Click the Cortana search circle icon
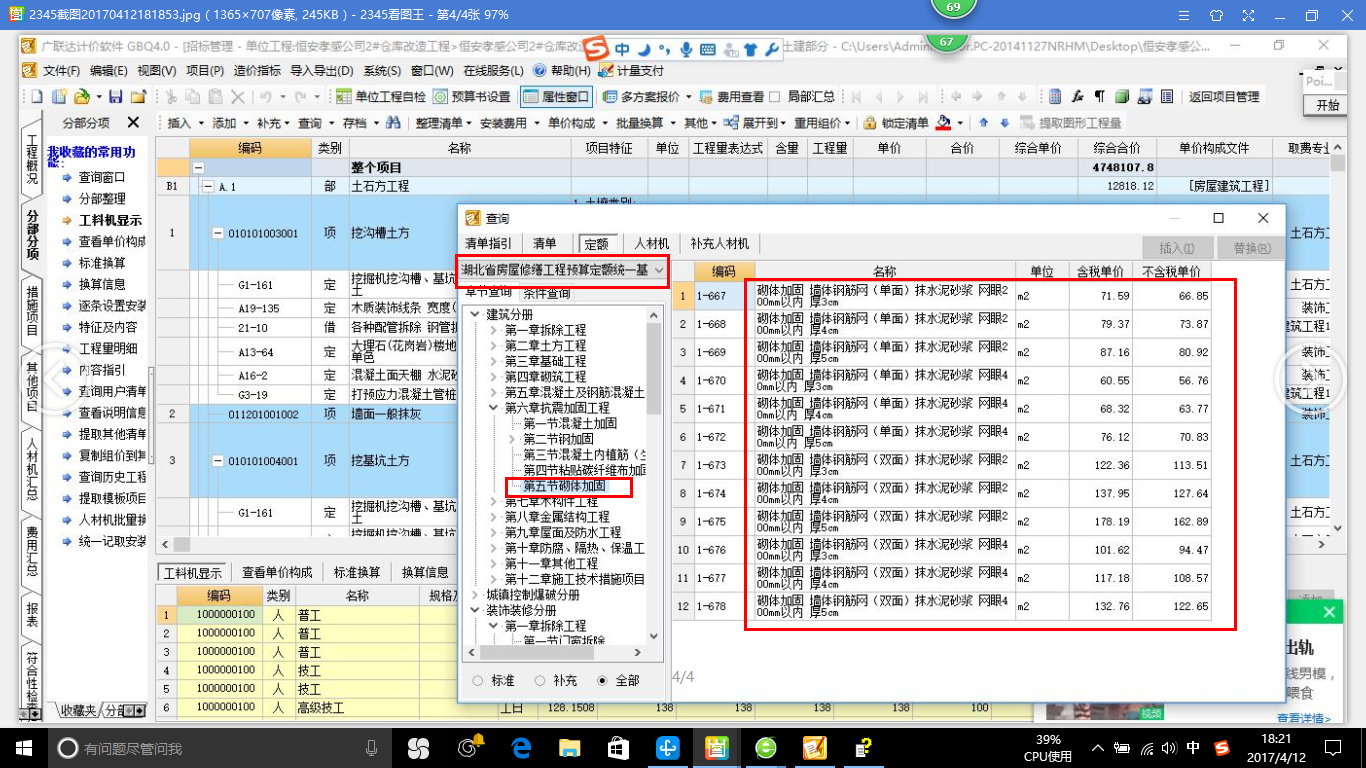Image resolution: width=1366 pixels, height=768 pixels. [x=68, y=748]
